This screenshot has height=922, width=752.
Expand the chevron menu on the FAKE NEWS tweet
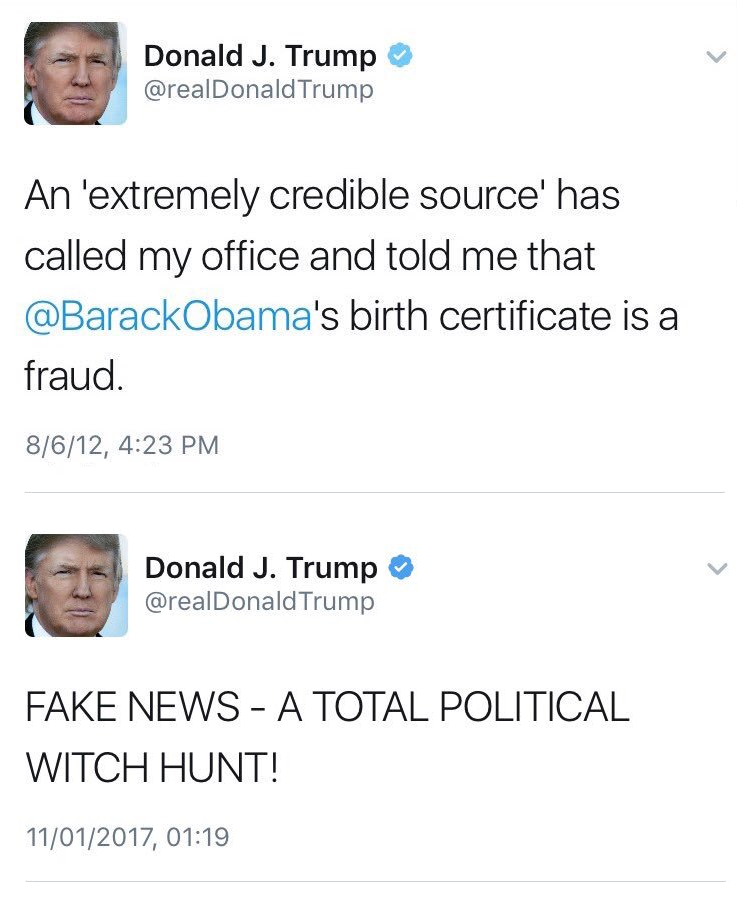717,569
